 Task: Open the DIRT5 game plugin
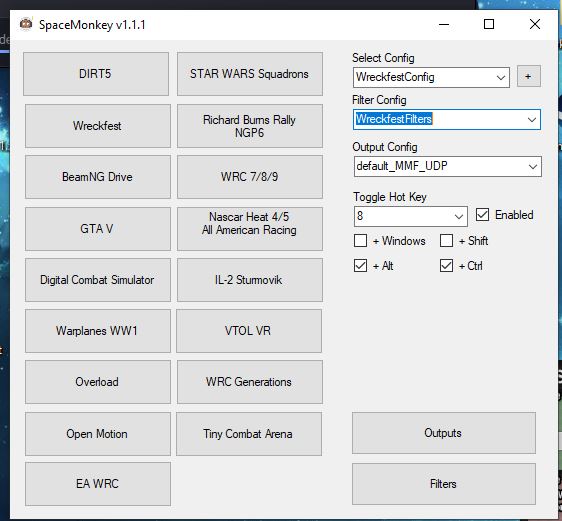(96, 74)
